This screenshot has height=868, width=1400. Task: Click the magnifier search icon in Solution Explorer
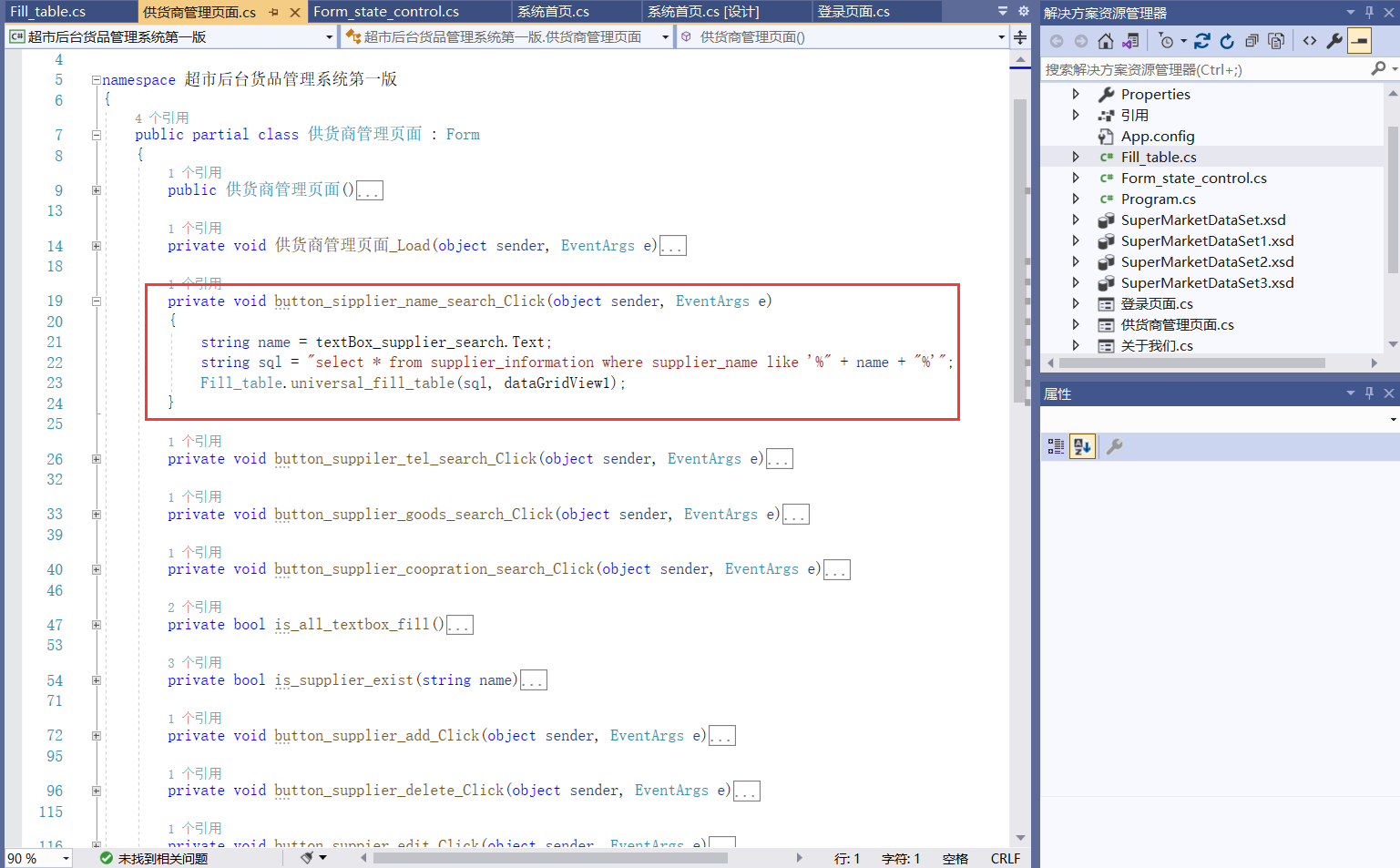pos(1378,69)
